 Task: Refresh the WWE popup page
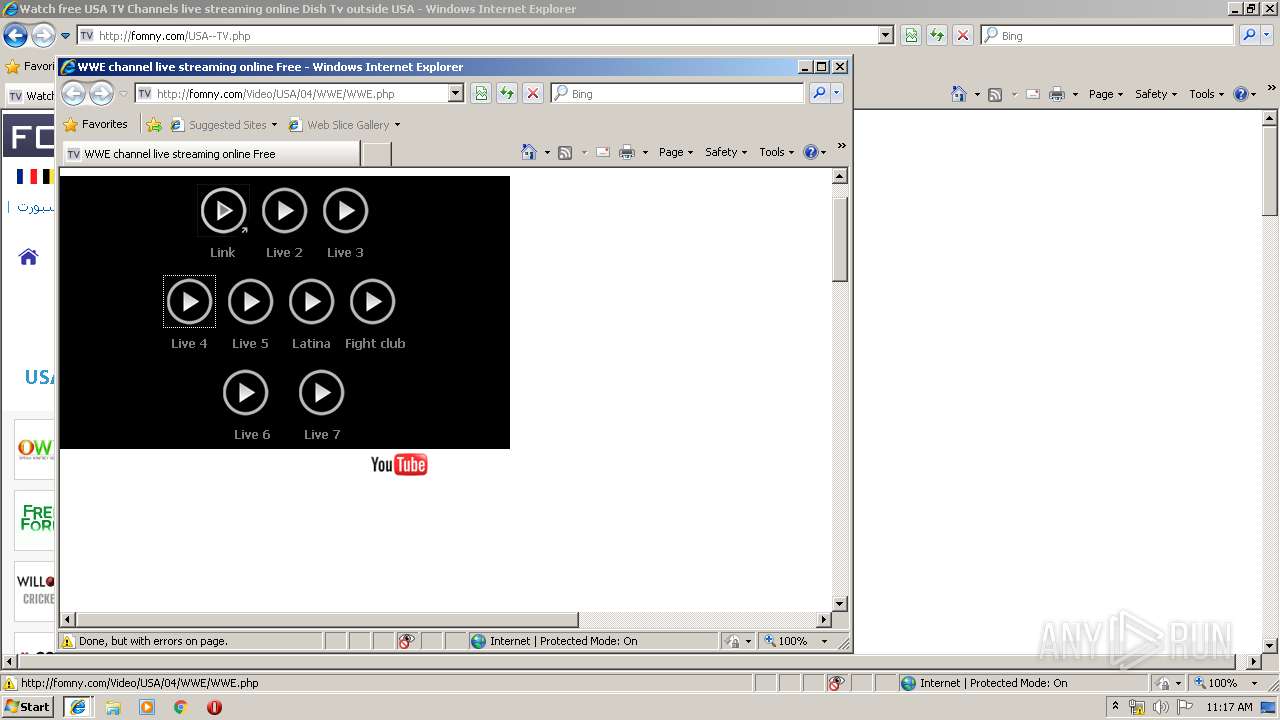(x=507, y=93)
